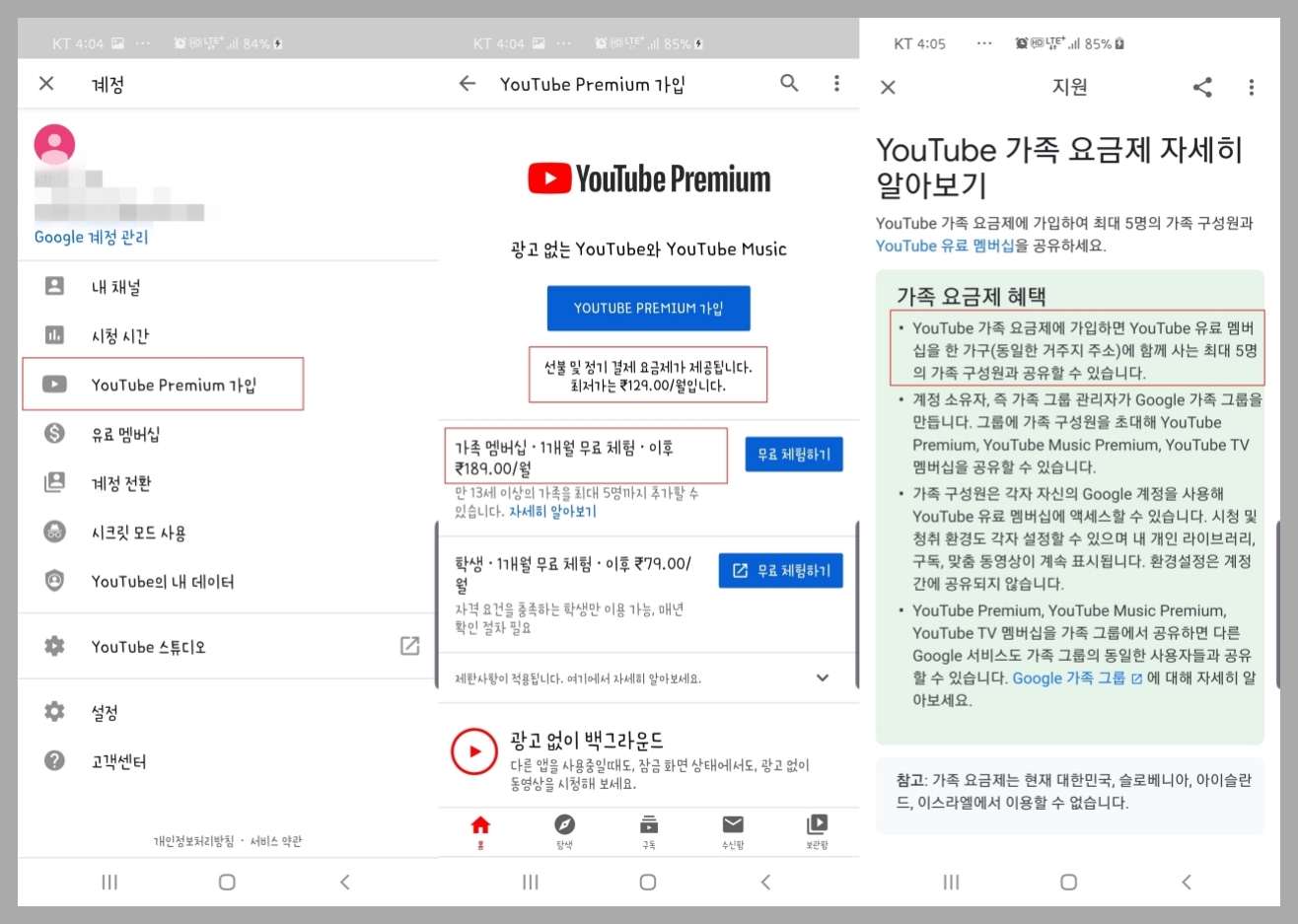
Task: Open the 시청 시간 bar chart icon
Action: click(54, 335)
